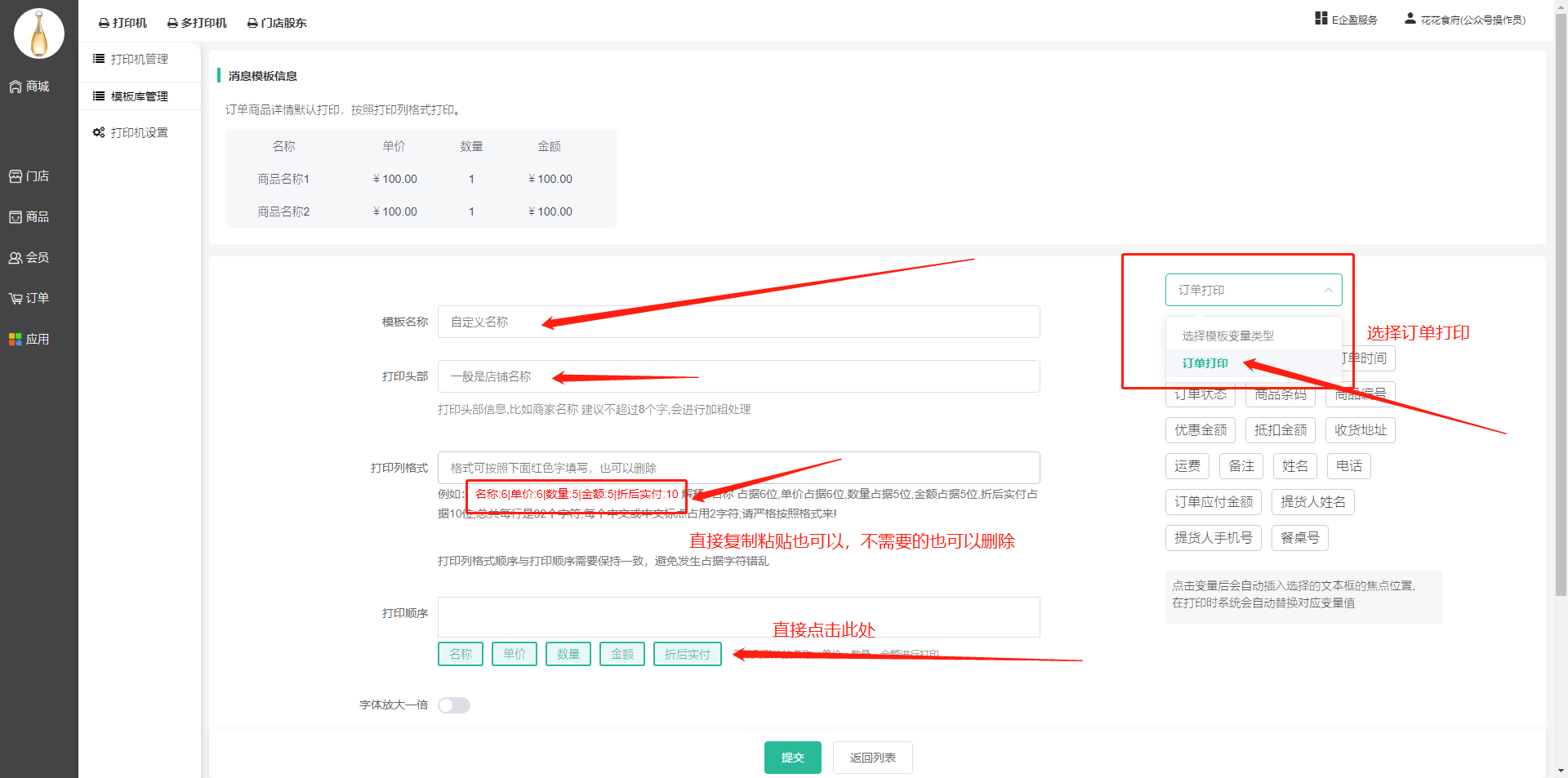The image size is (1568, 778).
Task: Toggle the 字体放大一倍 switch
Action: (453, 705)
